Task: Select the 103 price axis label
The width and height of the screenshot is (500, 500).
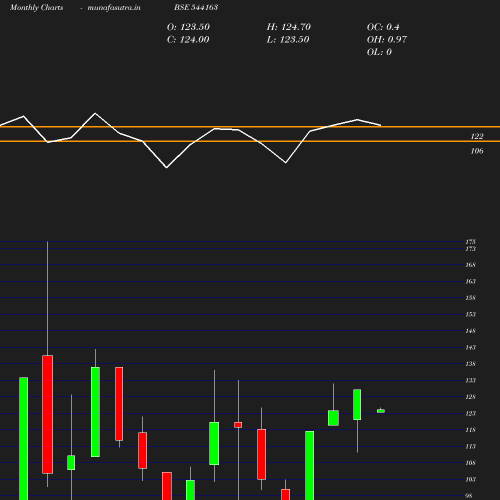Action: click(x=471, y=480)
